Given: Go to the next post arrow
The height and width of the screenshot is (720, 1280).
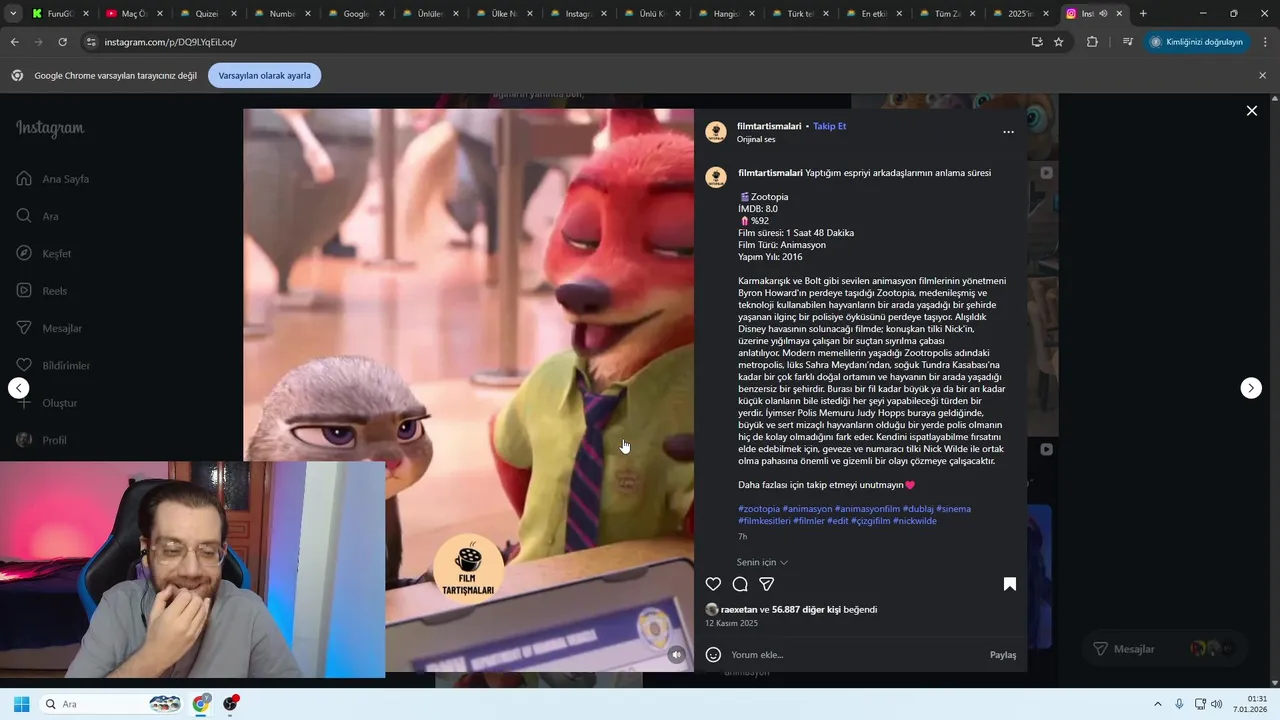Looking at the screenshot, I should click(1251, 388).
